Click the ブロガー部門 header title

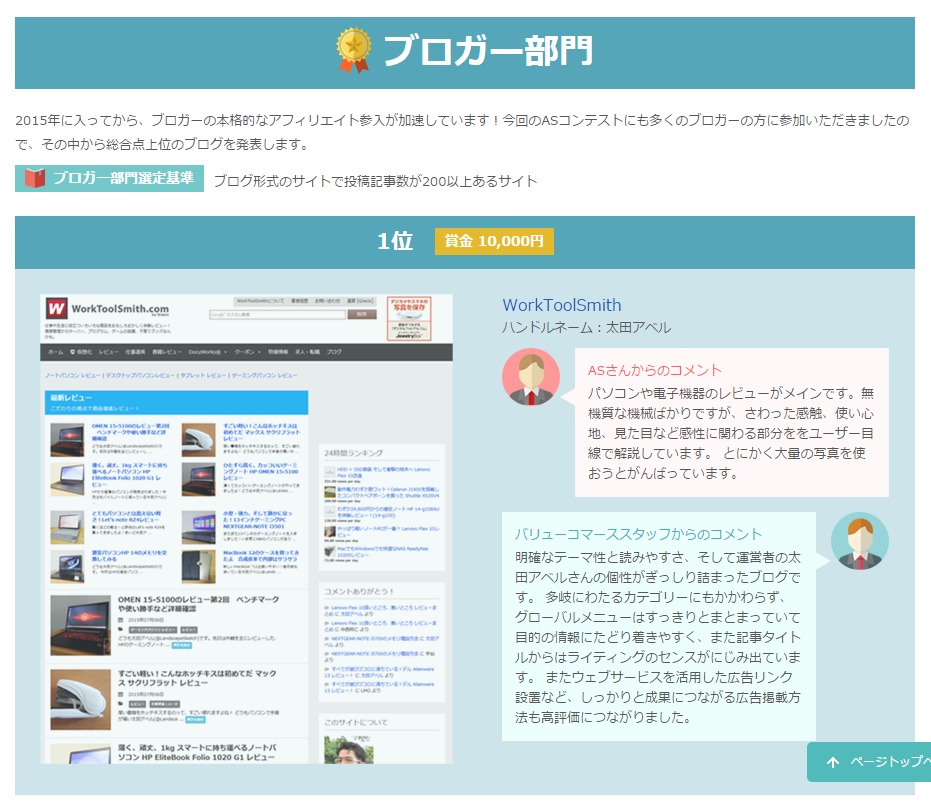[487, 50]
